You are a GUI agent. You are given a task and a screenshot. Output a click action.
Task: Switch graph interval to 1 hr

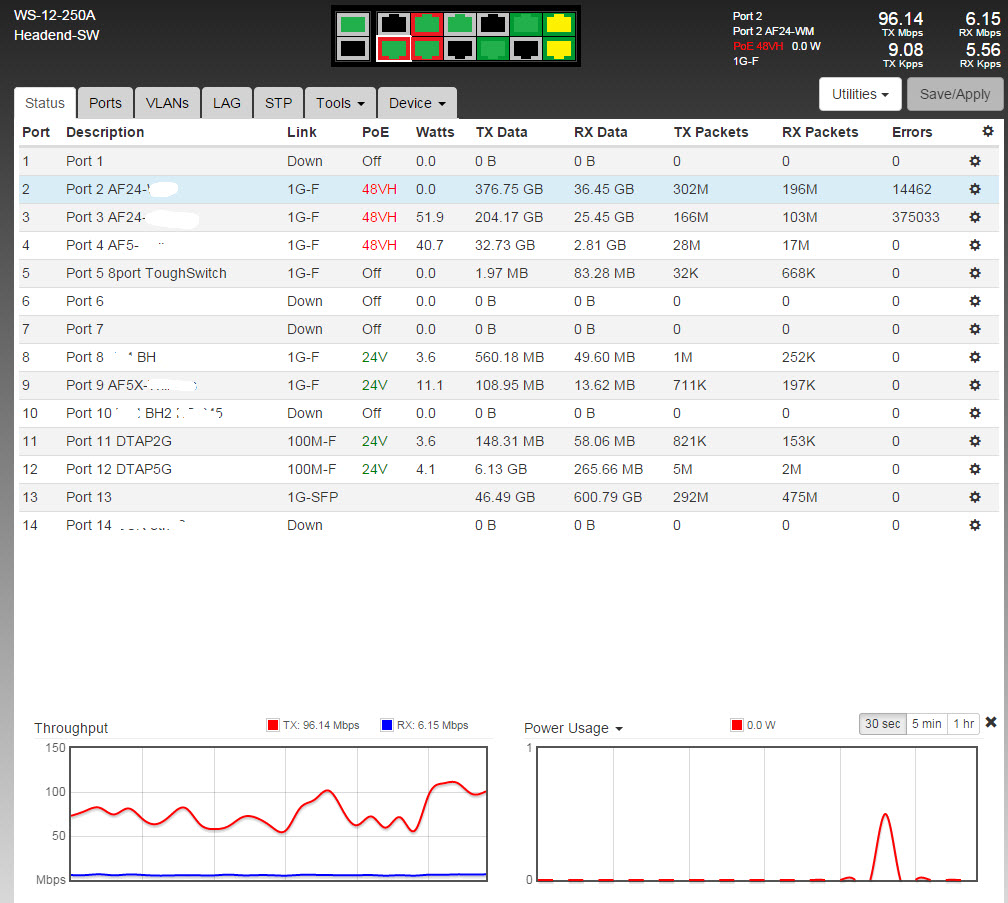964,724
